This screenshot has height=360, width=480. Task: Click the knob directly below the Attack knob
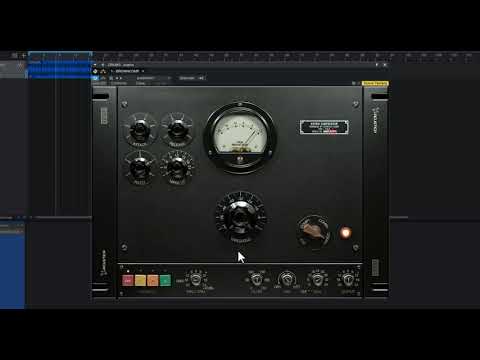point(140,167)
